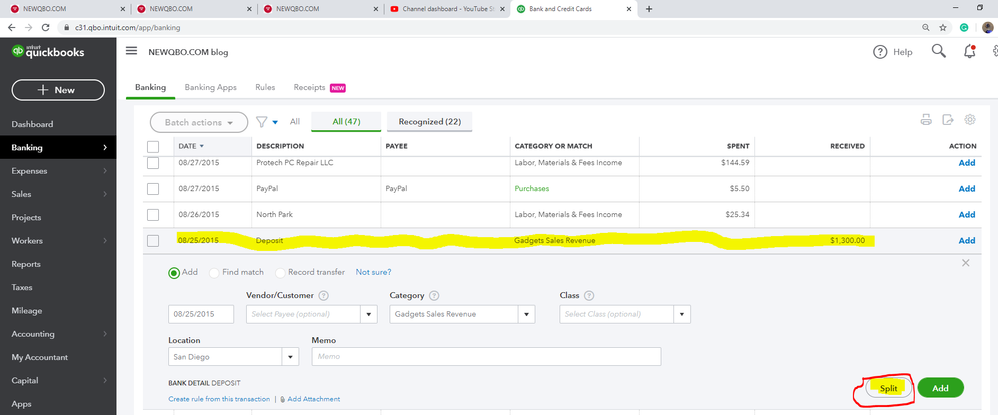Open My Accountant in sidebar
The image size is (998, 415).
click(x=39, y=357)
